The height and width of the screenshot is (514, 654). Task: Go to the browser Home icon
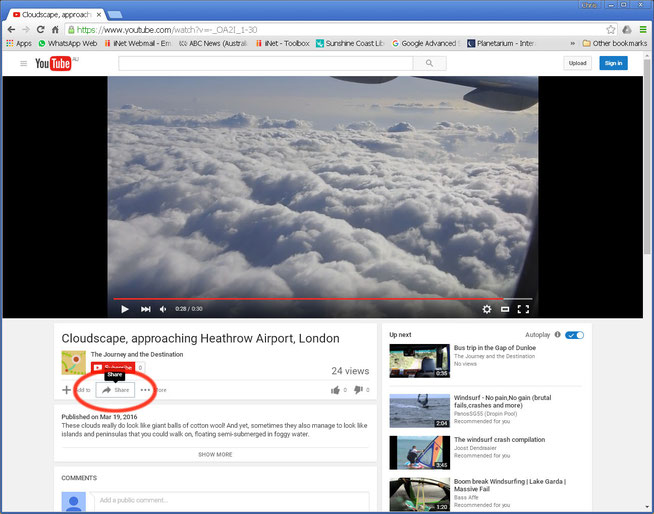click(55, 30)
